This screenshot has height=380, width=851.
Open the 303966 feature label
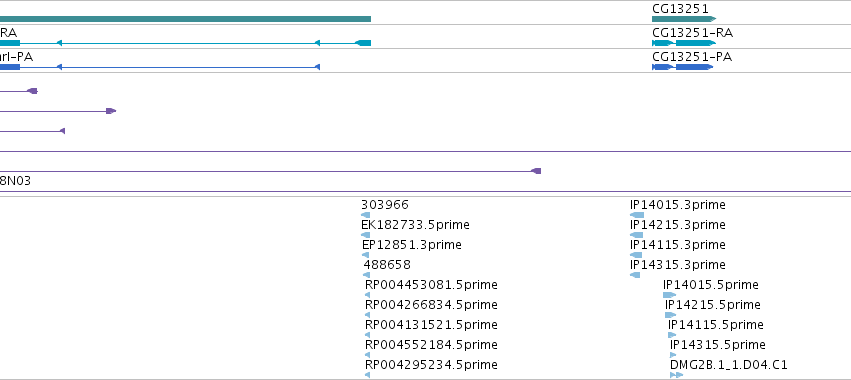(385, 205)
